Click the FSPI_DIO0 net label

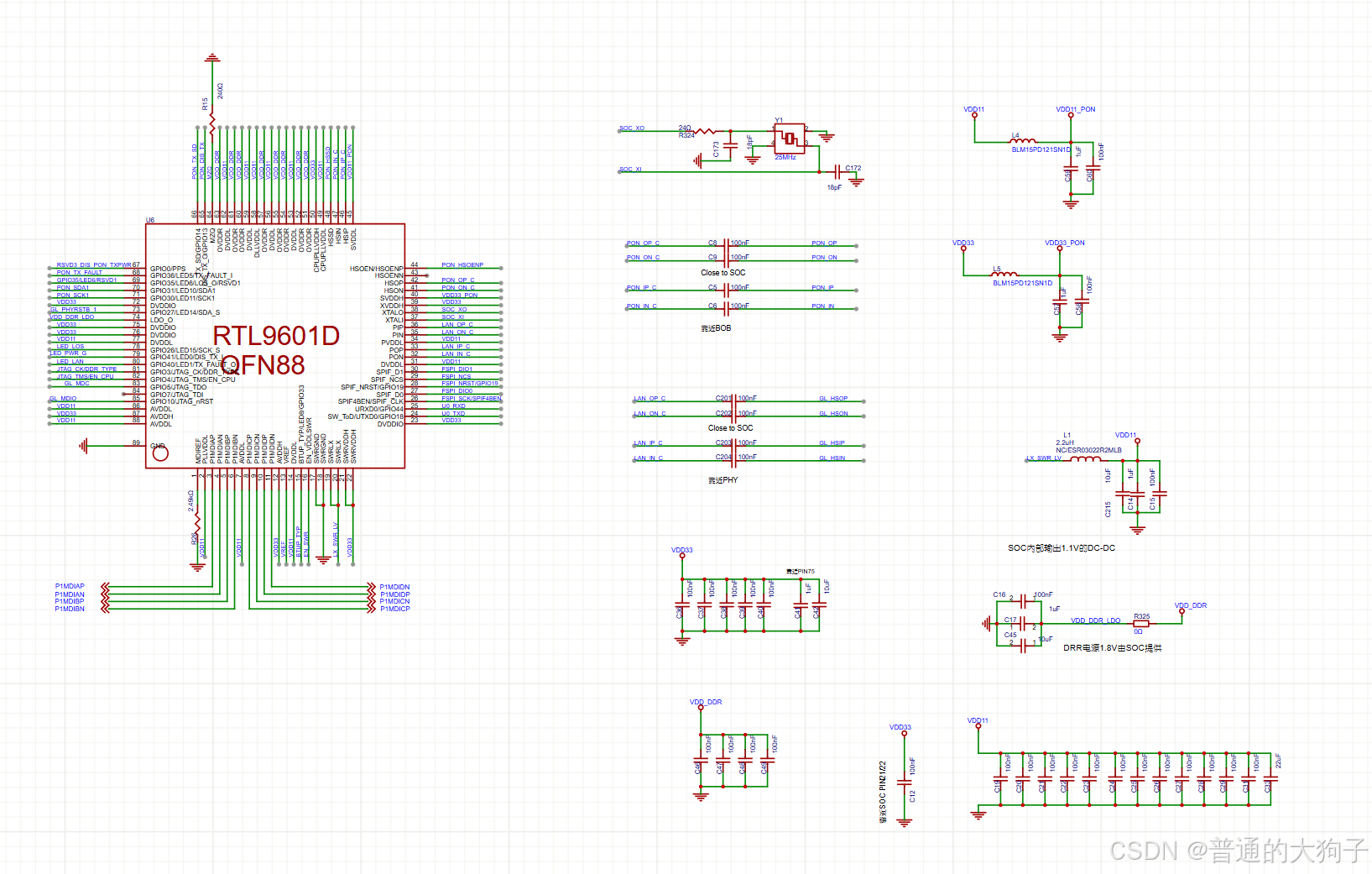pos(457,390)
